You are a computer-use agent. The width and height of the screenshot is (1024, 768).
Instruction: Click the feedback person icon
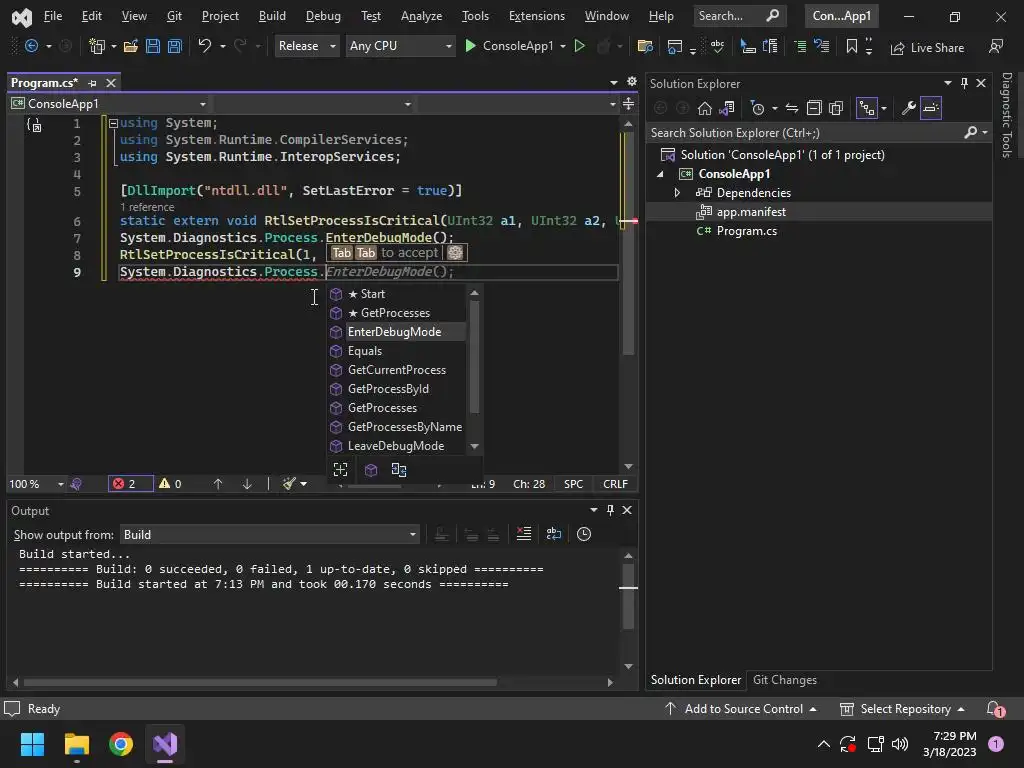click(996, 46)
